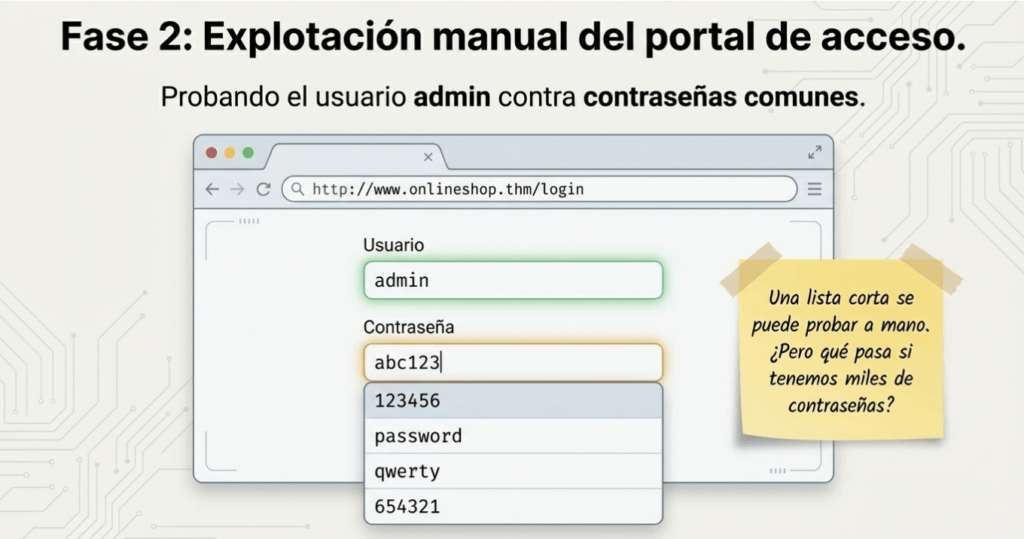
Task: Click the magnifier icon in address bar
Action: (x=298, y=189)
